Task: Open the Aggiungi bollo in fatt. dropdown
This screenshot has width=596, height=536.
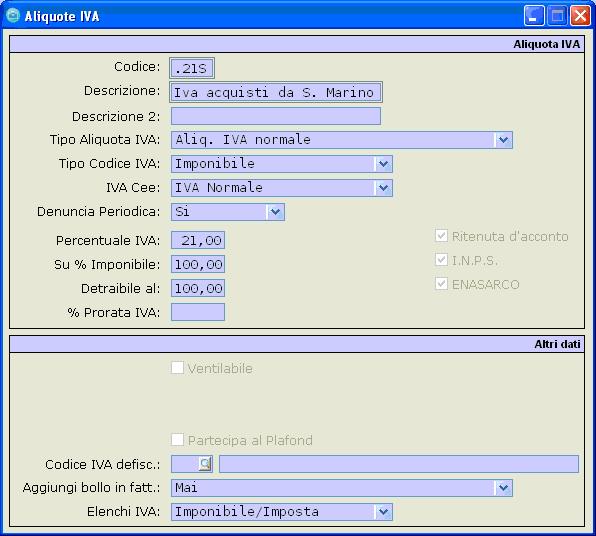Action: 503,488
